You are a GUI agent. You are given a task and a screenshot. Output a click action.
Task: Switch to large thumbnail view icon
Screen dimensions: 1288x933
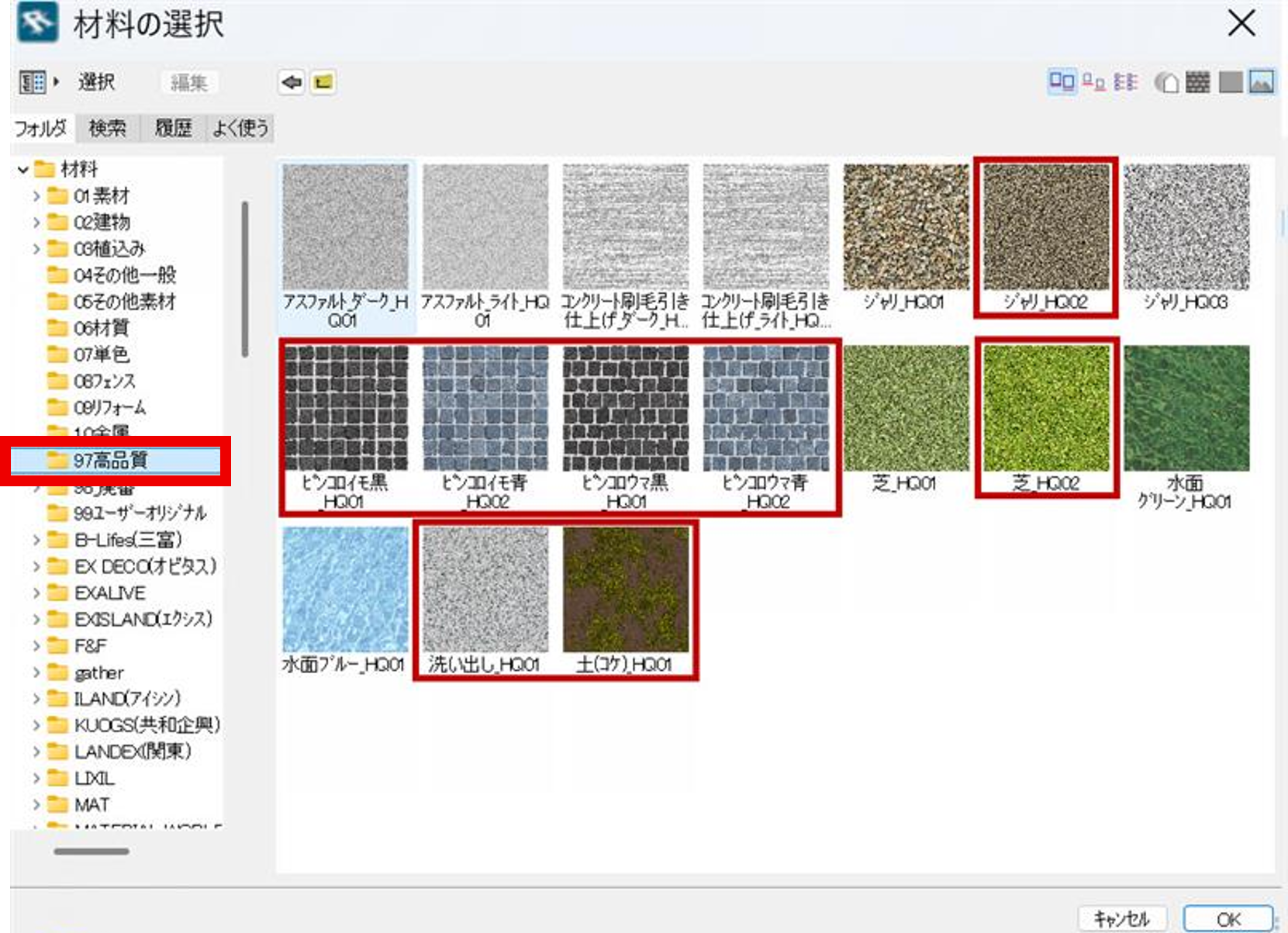pyautogui.click(x=1062, y=81)
